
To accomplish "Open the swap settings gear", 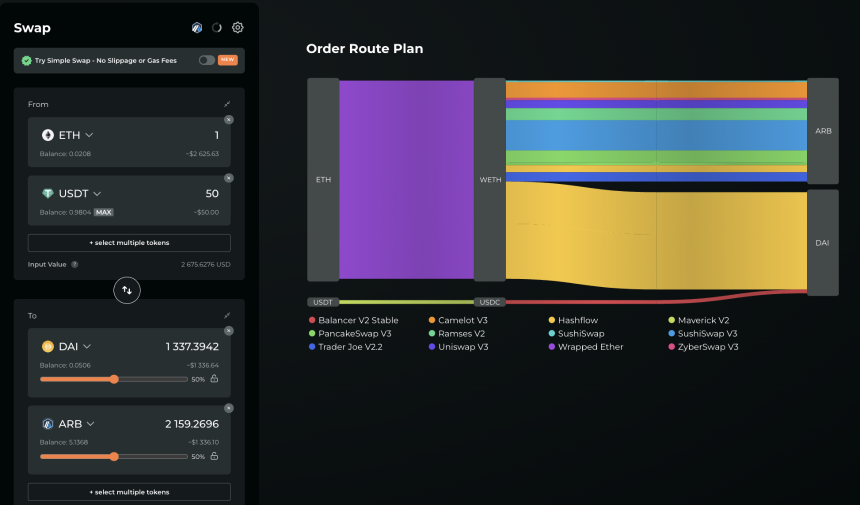I will point(237,27).
